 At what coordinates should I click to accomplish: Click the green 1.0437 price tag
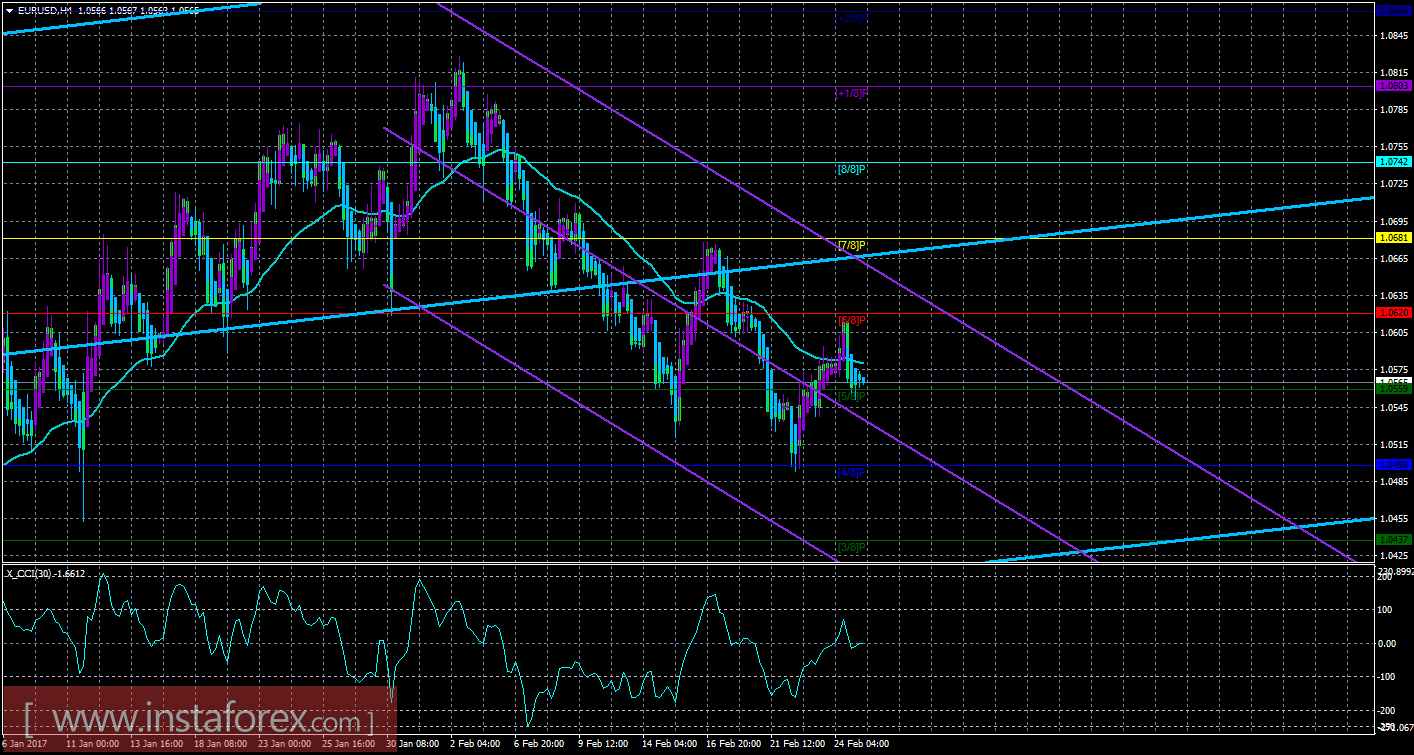[x=1394, y=540]
